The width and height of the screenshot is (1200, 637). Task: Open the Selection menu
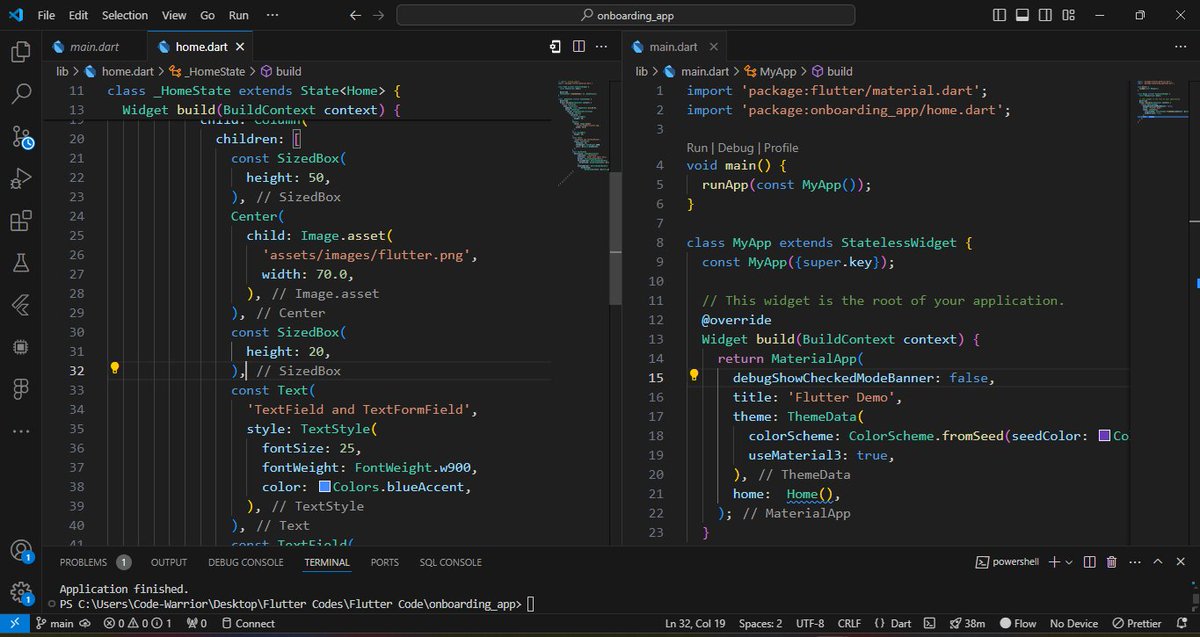click(124, 15)
